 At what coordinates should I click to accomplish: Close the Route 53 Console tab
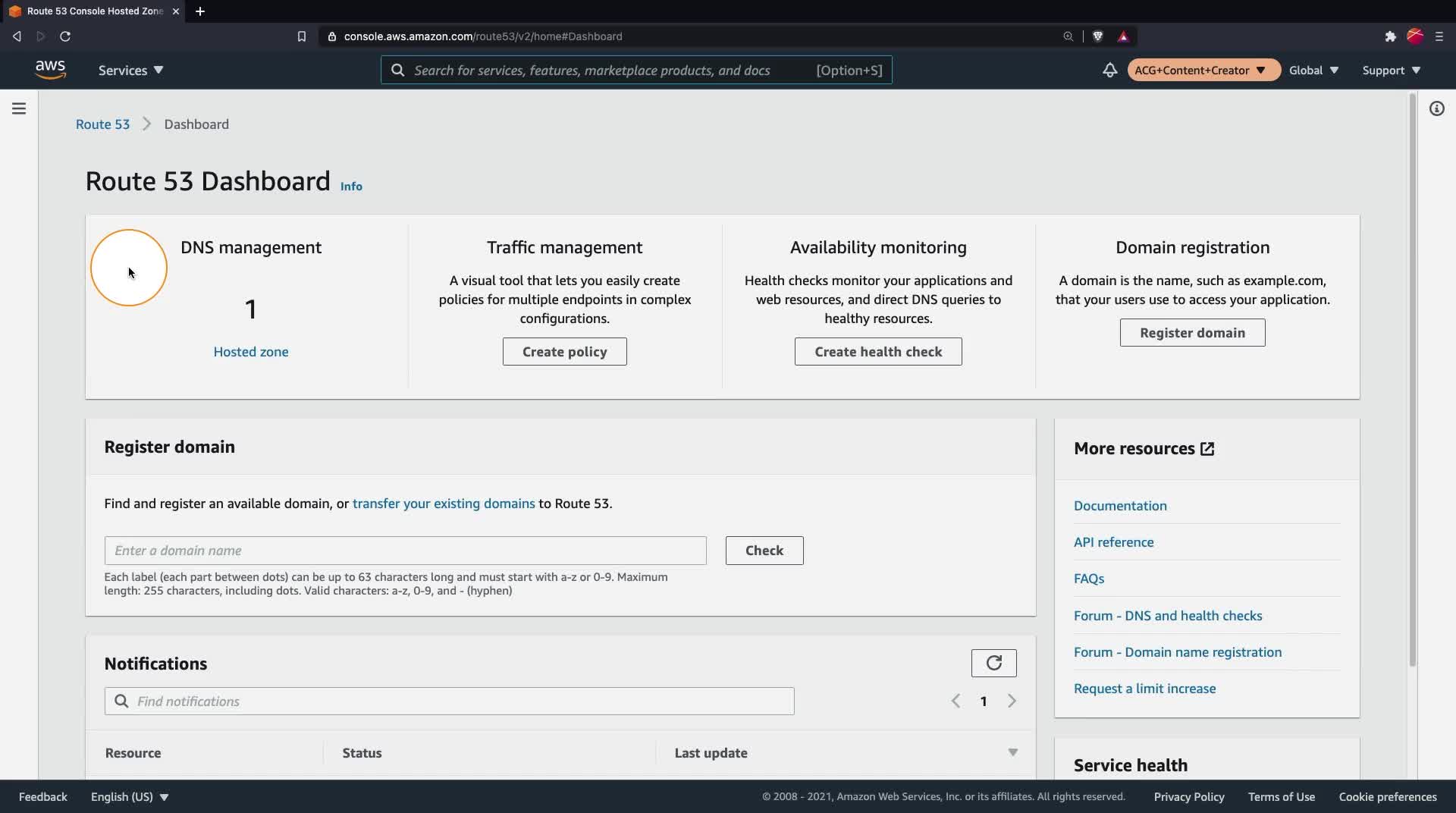tap(175, 11)
